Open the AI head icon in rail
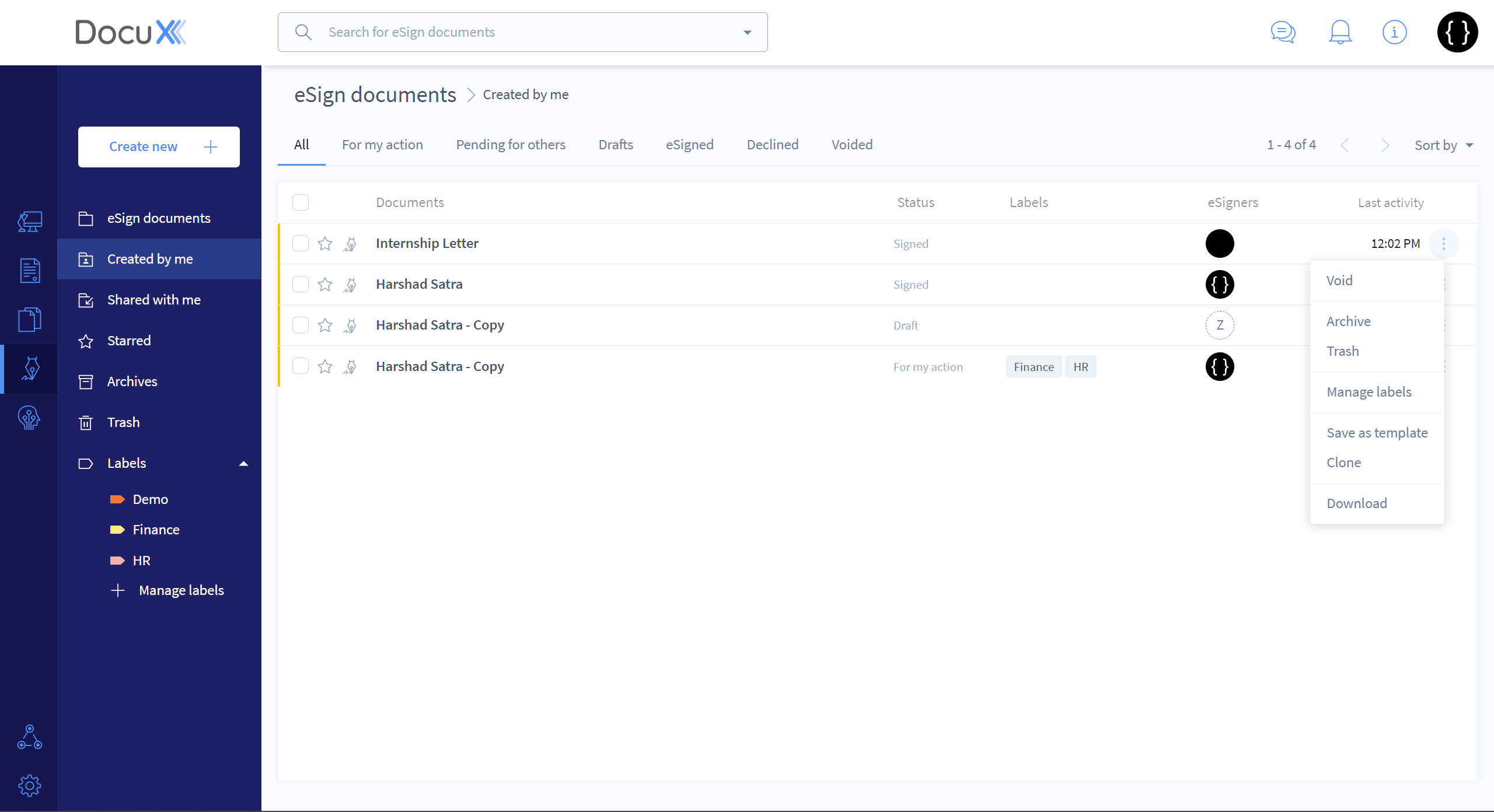The width and height of the screenshot is (1494, 812). 29,418
